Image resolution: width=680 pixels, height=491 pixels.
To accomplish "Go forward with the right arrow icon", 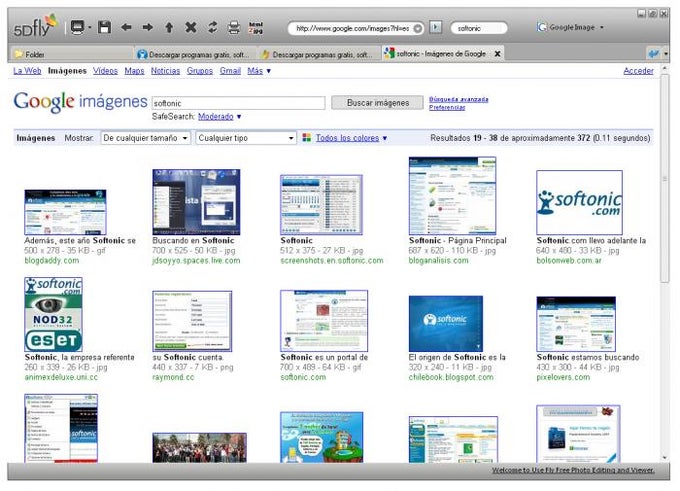I will [x=148, y=27].
